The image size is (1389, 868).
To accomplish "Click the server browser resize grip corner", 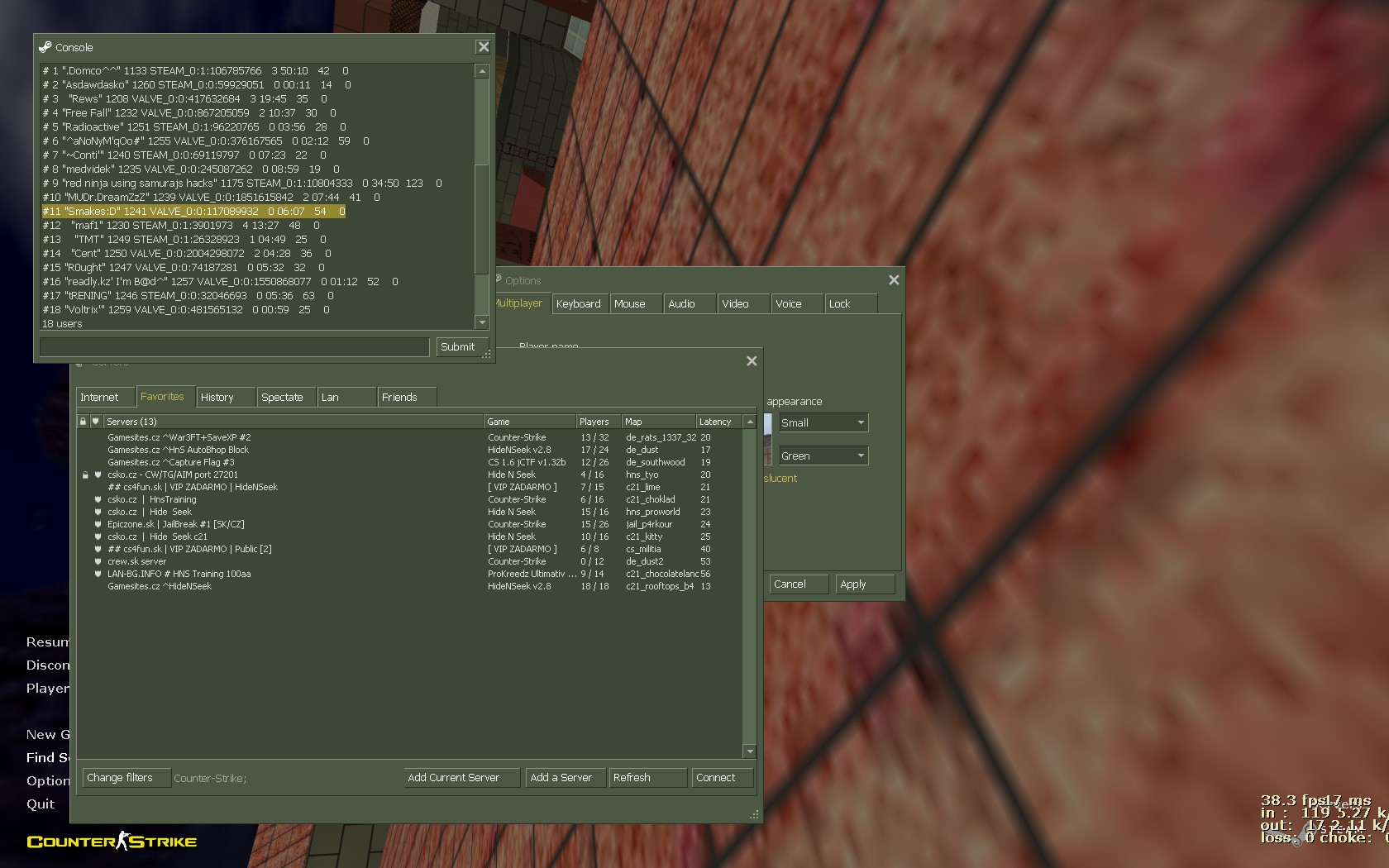I will (754, 815).
